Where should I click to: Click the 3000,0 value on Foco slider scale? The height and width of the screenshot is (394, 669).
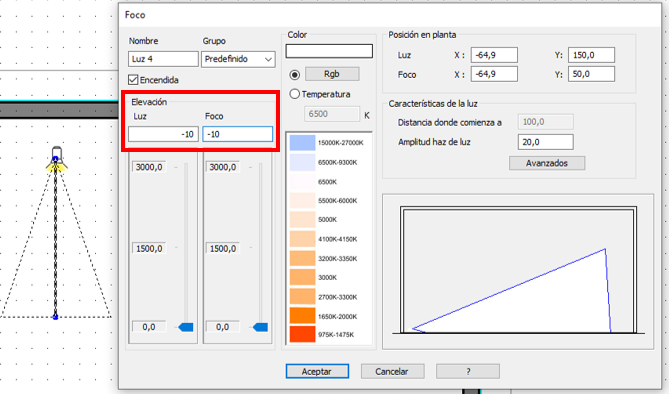223,167
